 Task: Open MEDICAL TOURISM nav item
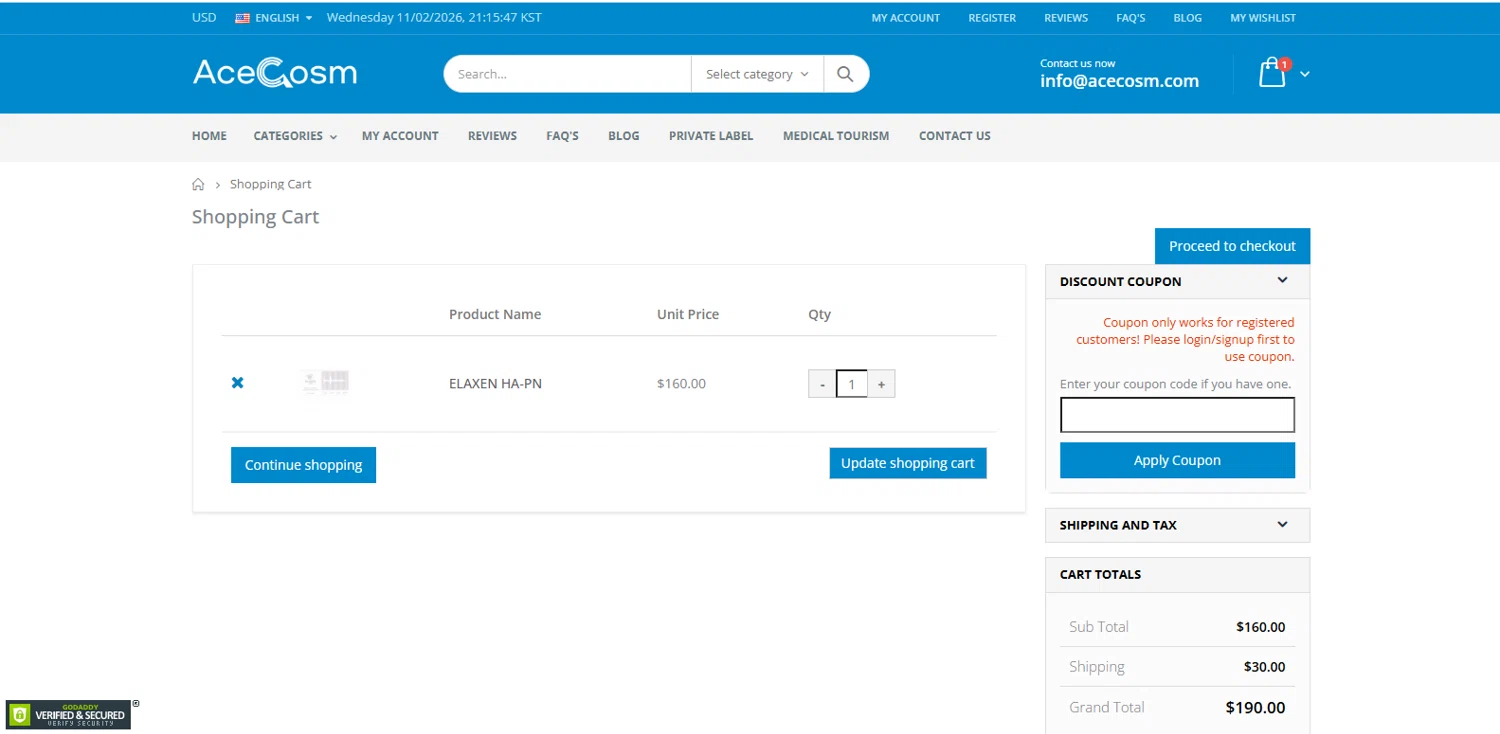point(836,136)
